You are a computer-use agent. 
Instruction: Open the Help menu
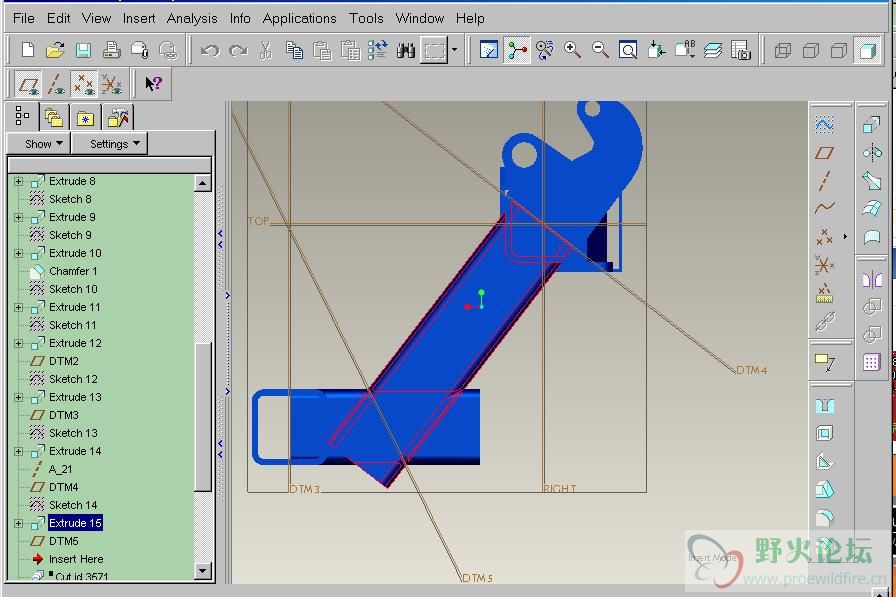pyautogui.click(x=470, y=18)
